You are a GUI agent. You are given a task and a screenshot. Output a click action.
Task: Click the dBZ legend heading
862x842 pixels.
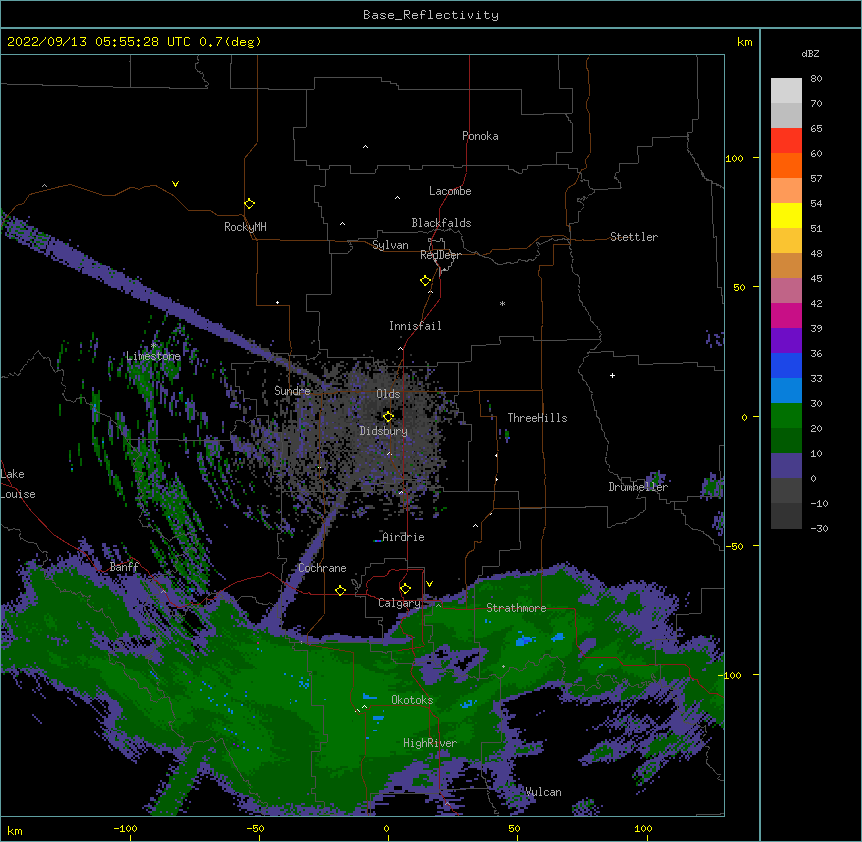[x=810, y=54]
